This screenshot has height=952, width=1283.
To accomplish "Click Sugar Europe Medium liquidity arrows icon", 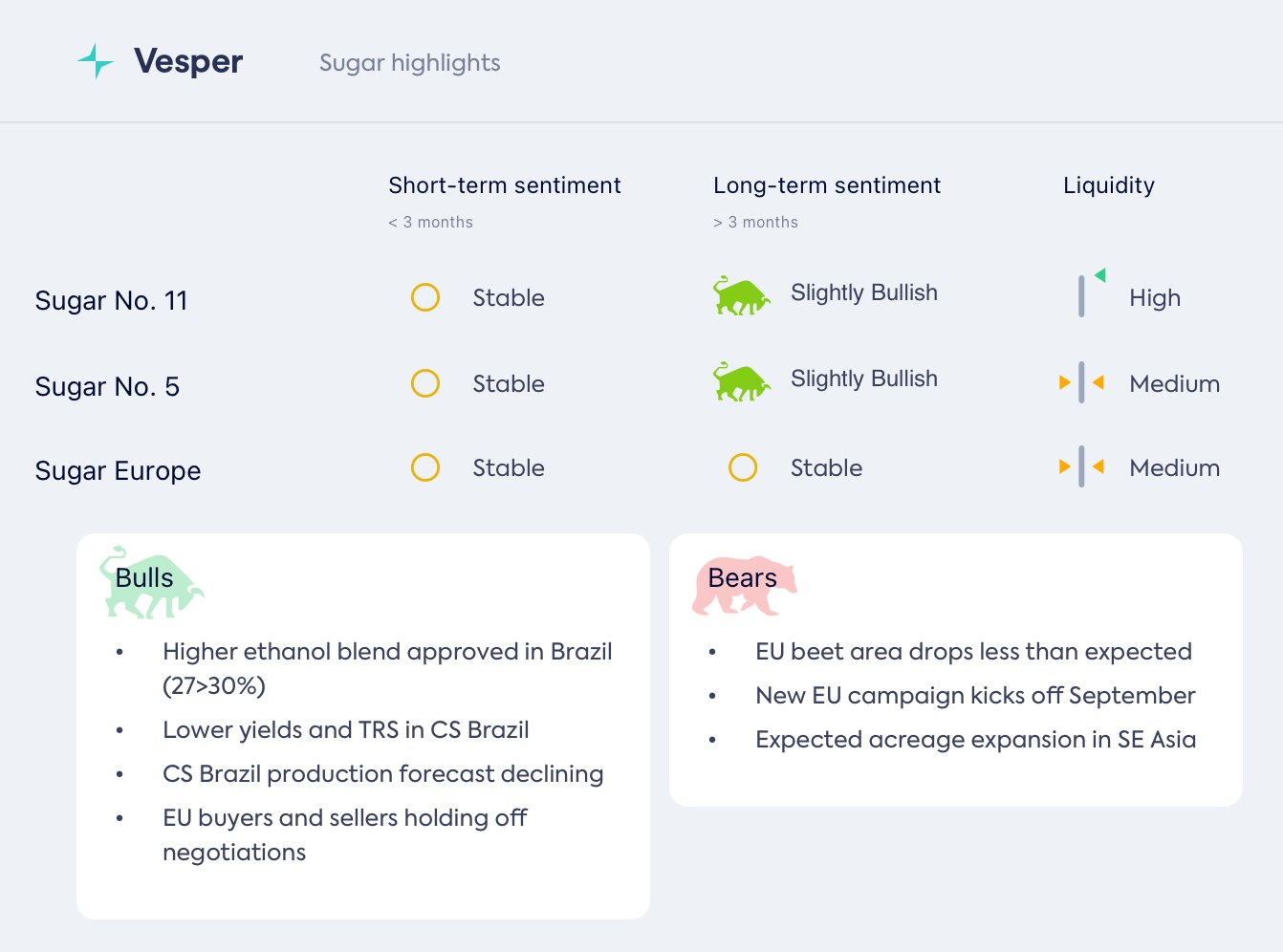I will coord(1081,467).
